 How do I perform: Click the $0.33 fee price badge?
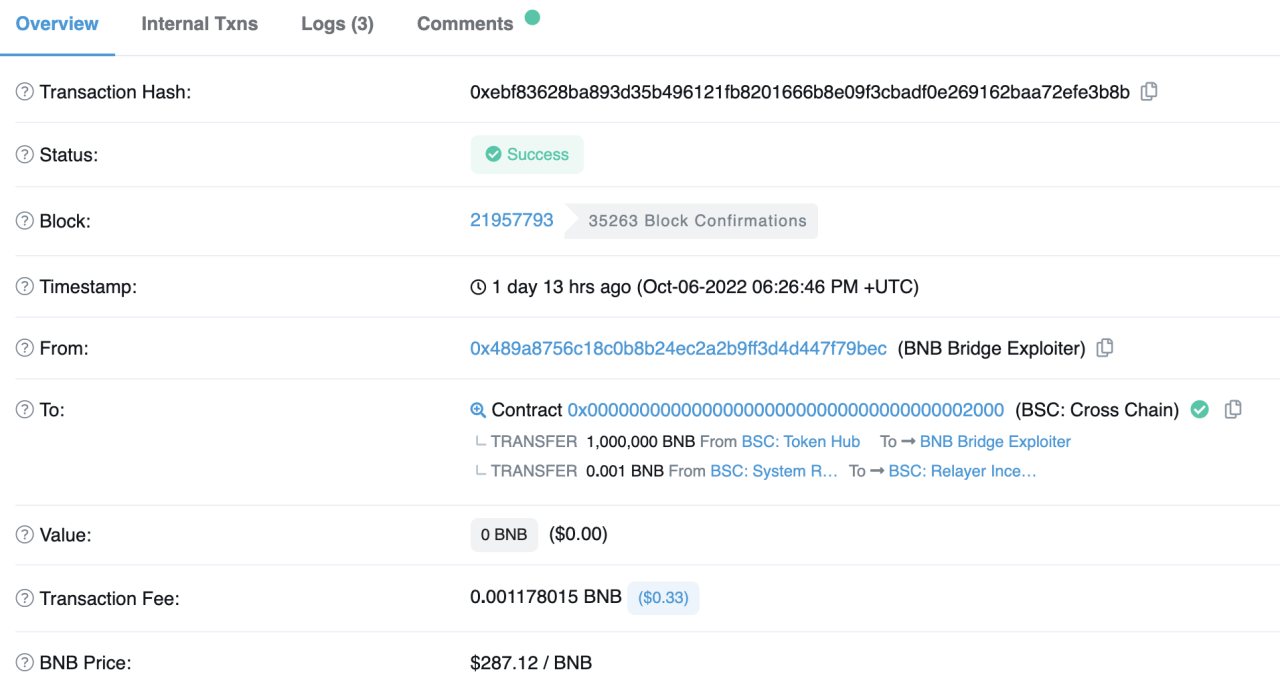(663, 598)
